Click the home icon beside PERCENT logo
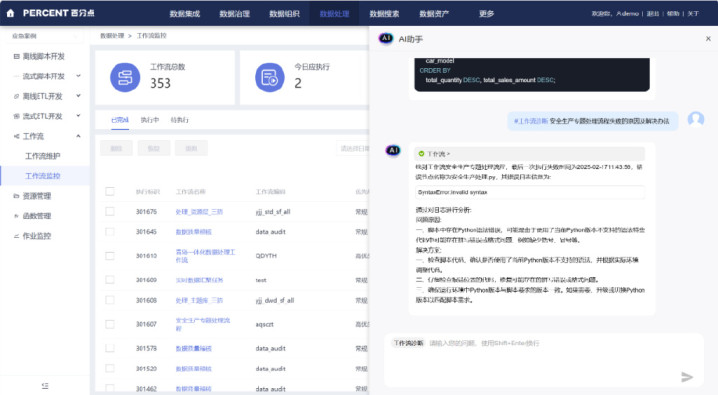The image size is (718, 395). pyautogui.click(x=10, y=13)
